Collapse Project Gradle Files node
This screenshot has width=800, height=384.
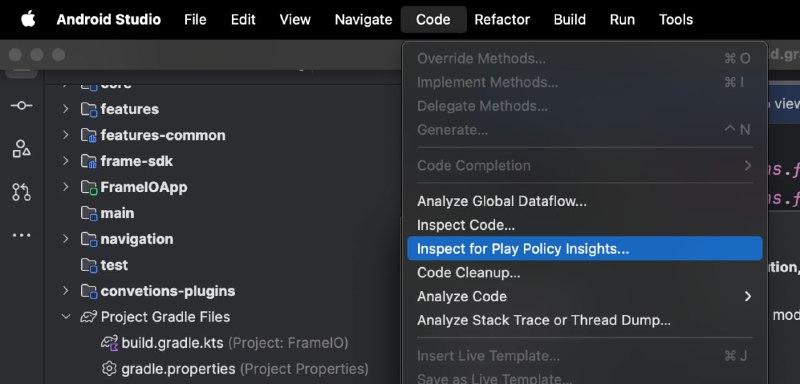coord(65,317)
